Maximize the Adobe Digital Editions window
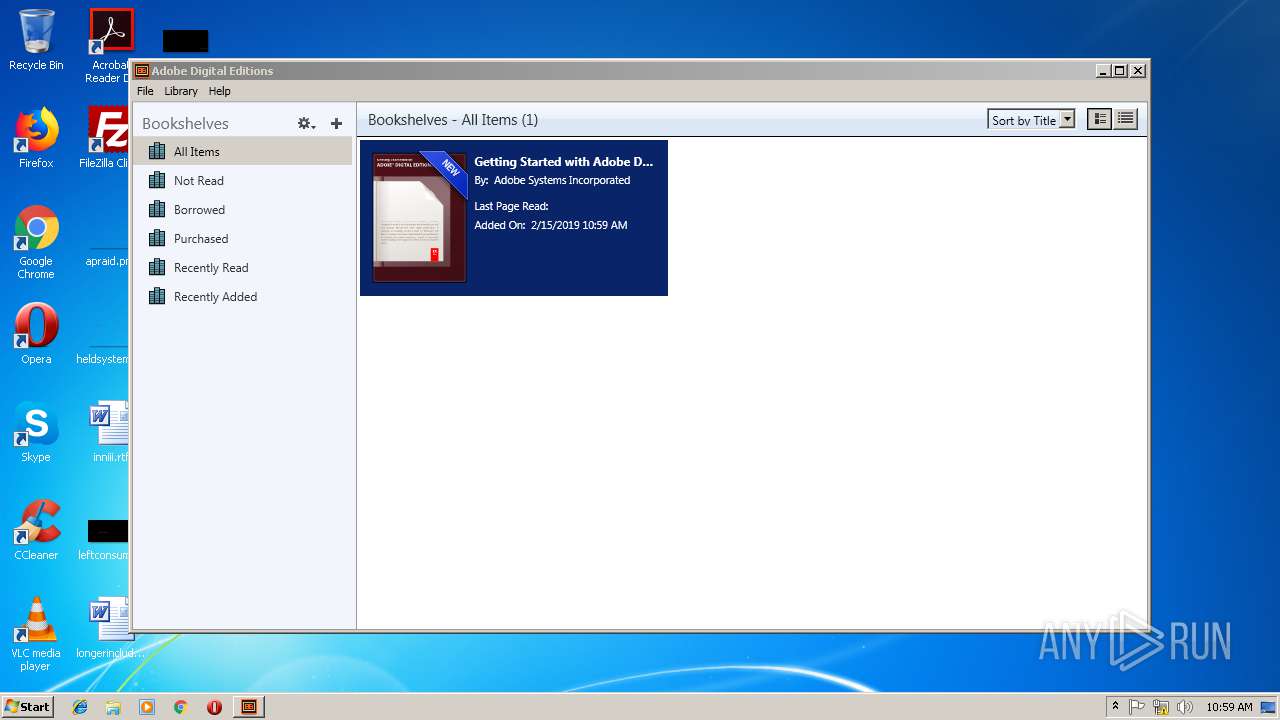This screenshot has height=720, width=1280. pos(1120,71)
